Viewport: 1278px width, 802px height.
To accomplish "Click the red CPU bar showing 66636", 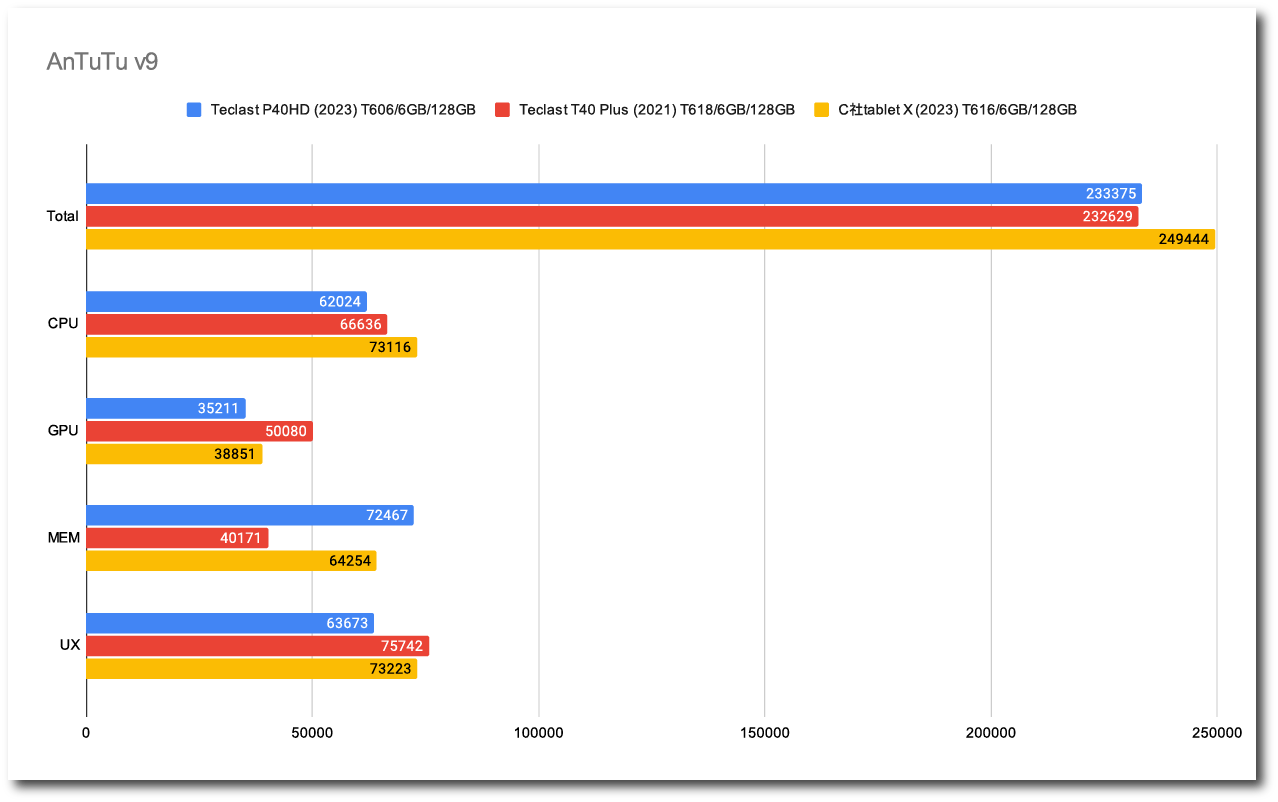I will pos(236,324).
